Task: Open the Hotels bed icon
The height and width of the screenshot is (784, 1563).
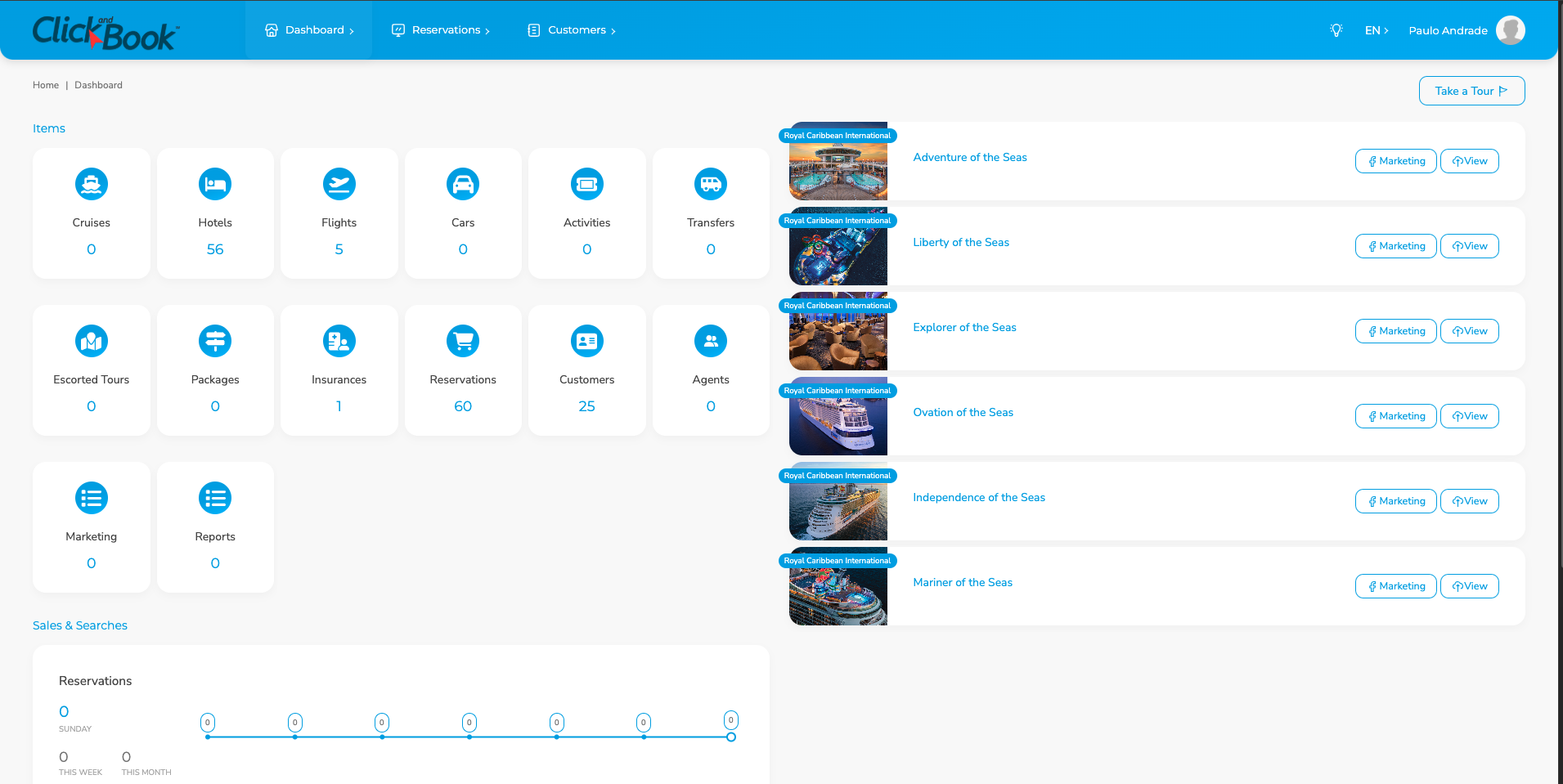Action: tap(215, 184)
